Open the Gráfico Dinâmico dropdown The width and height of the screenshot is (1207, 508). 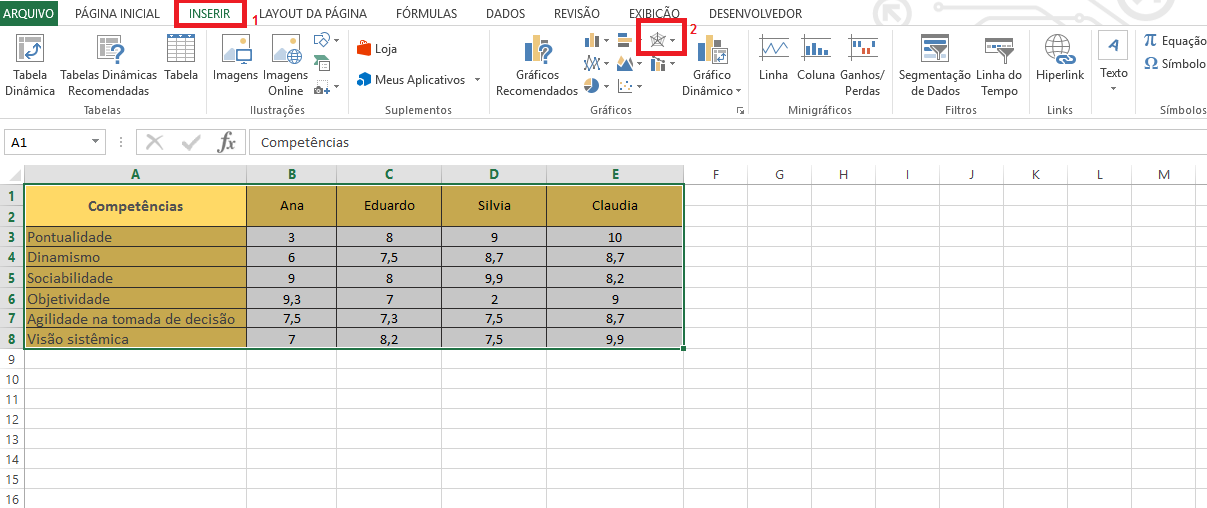coord(738,91)
